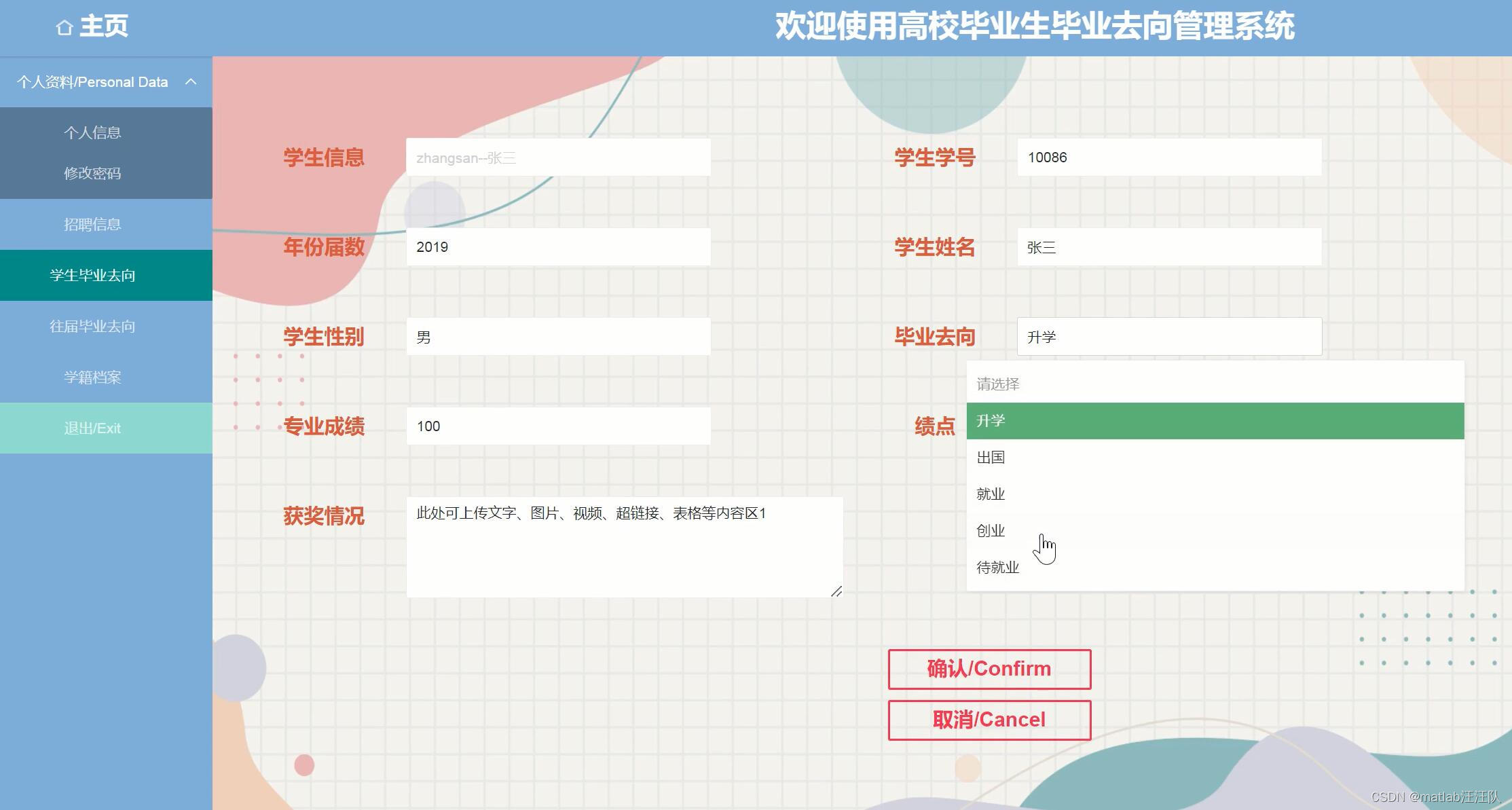Open 个人信息 in sidebar

tap(92, 132)
